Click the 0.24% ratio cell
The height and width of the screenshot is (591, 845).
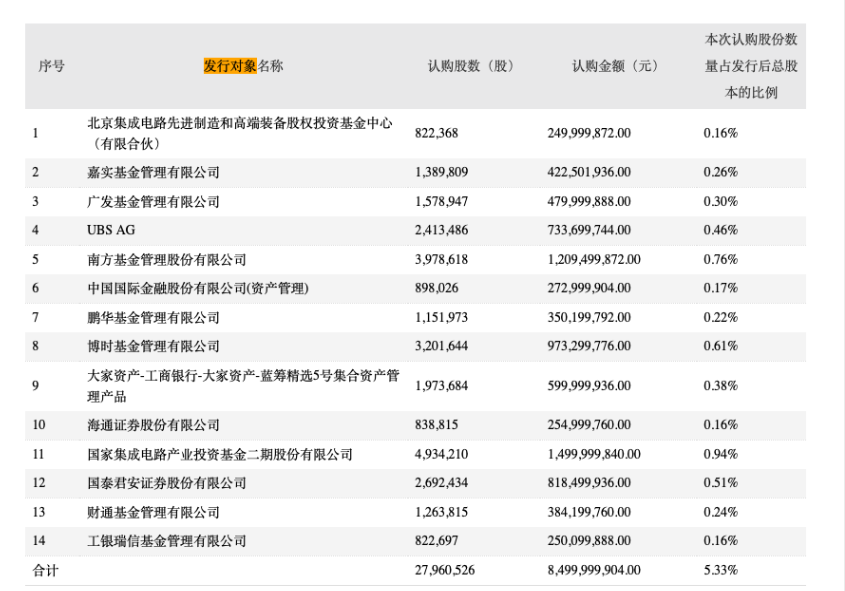click(x=721, y=512)
